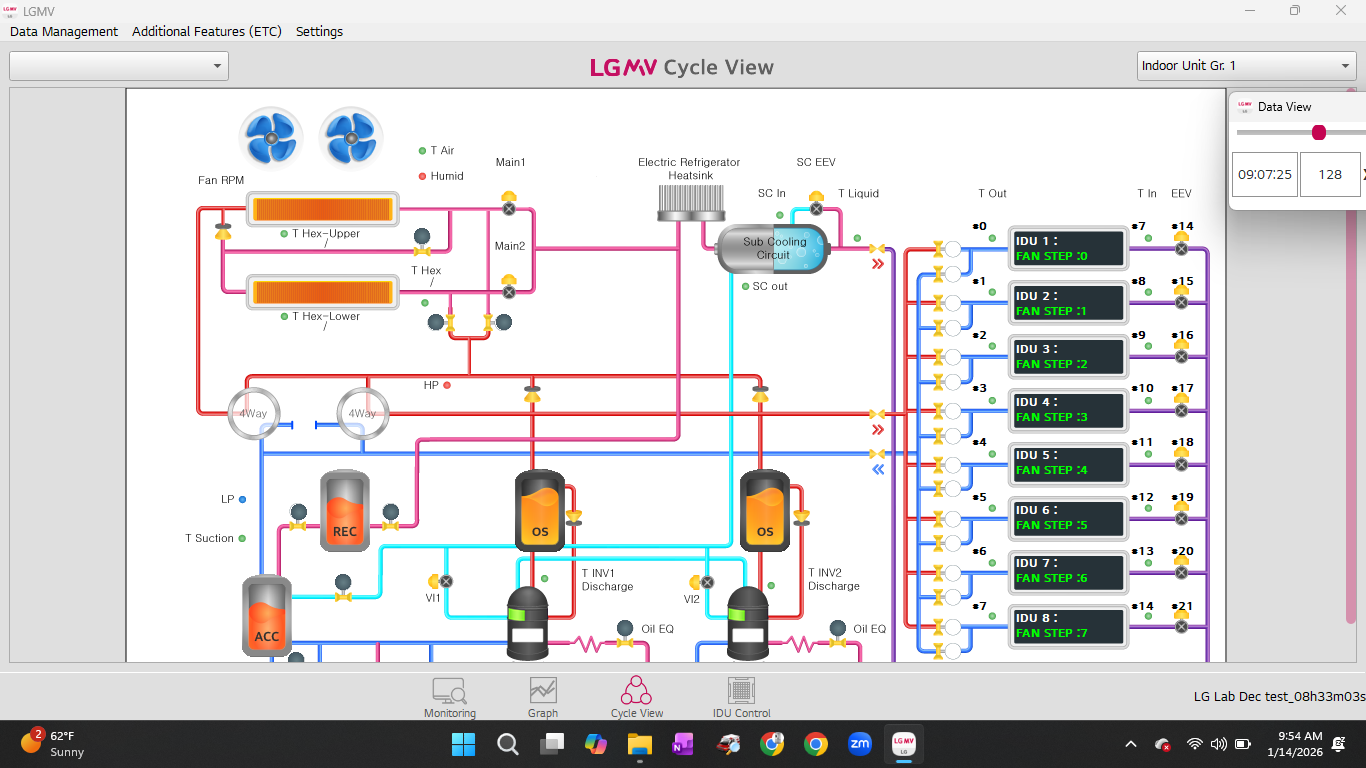
Task: Open the IDU Control panel
Action: click(740, 697)
